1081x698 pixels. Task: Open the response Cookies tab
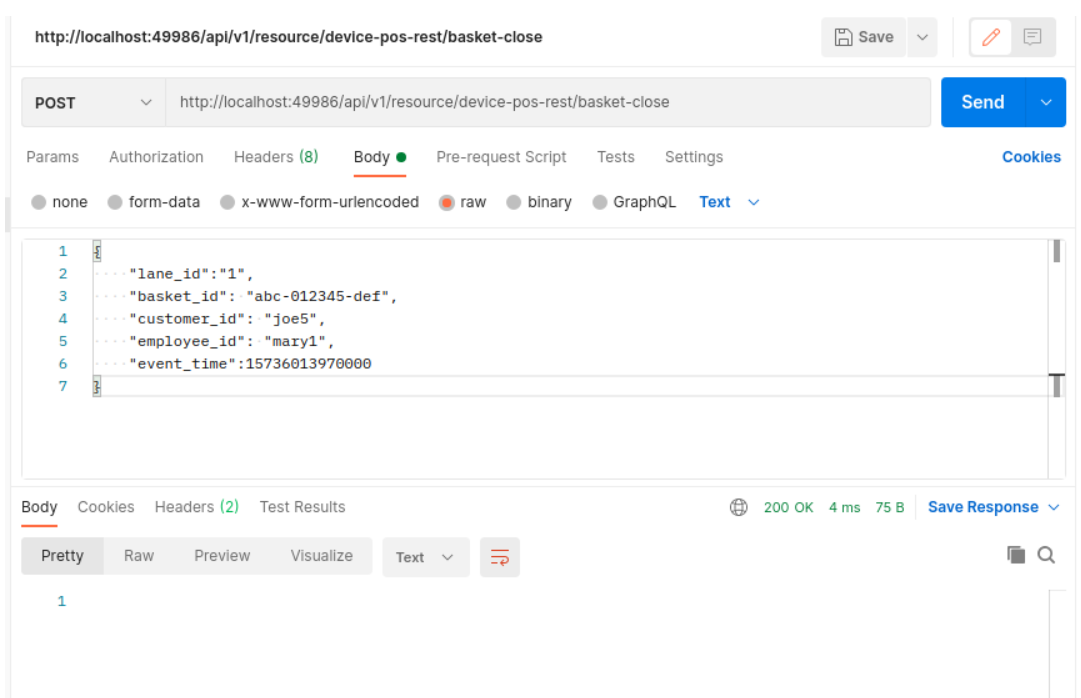pyautogui.click(x=106, y=508)
